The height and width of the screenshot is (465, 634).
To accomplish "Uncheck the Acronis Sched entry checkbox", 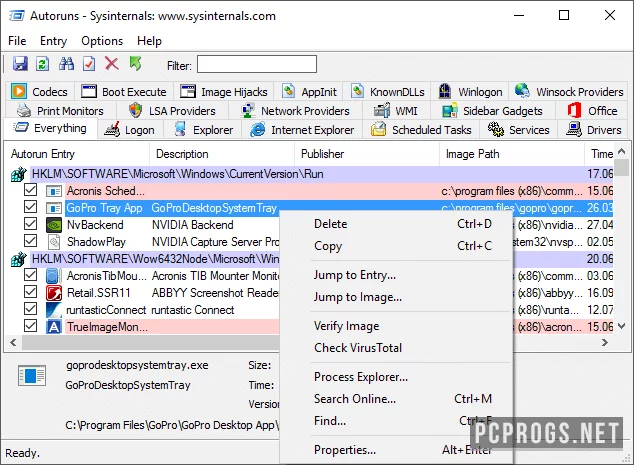I will 30,190.
